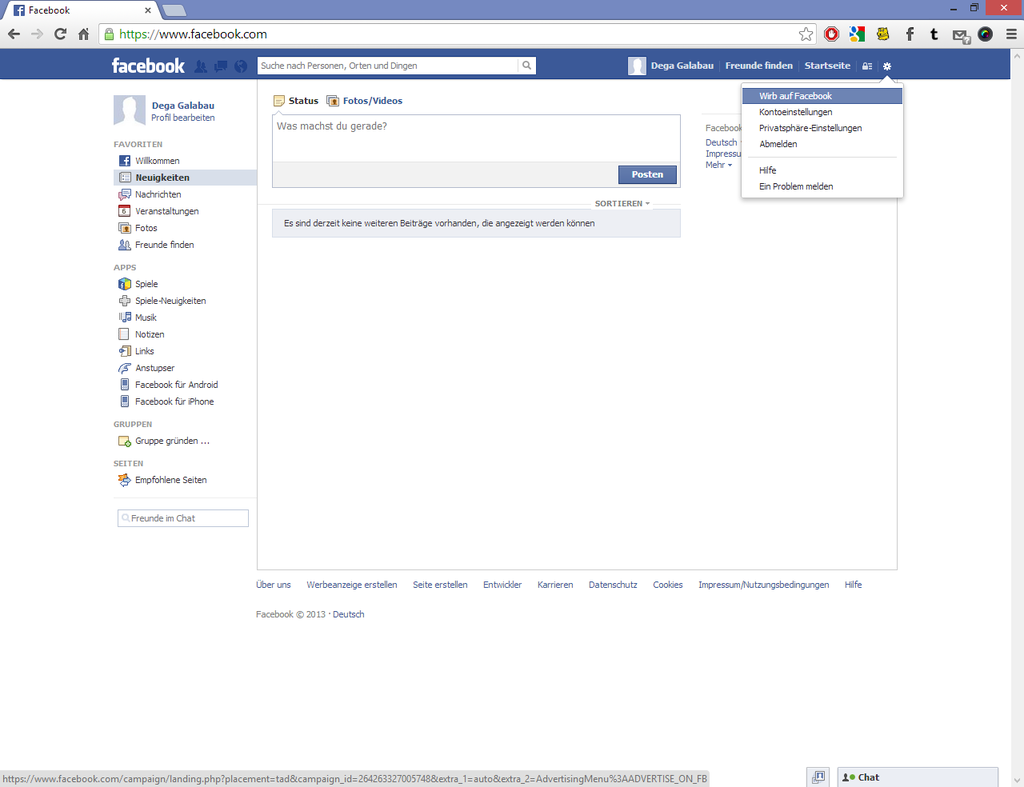Open messages icon in Facebook header
Viewport: 1024px width, 787px height.
(x=221, y=66)
